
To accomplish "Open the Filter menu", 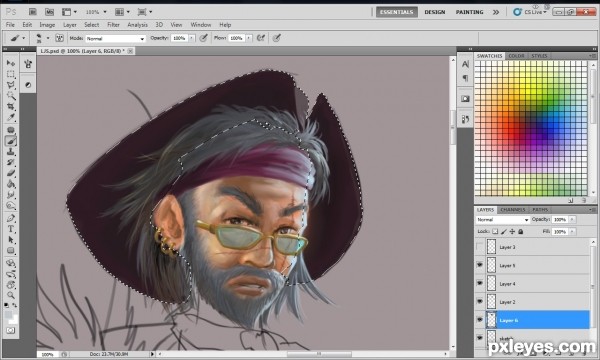I will pos(113,25).
